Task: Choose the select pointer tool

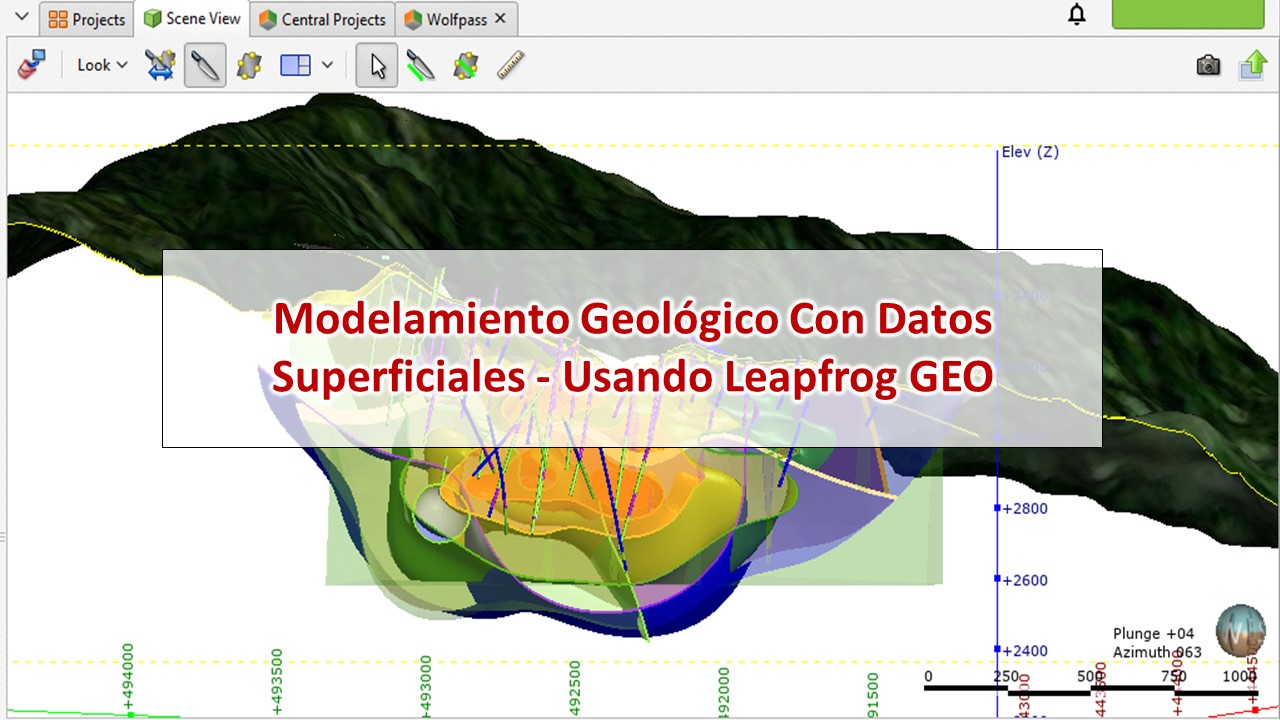Action: (x=377, y=66)
